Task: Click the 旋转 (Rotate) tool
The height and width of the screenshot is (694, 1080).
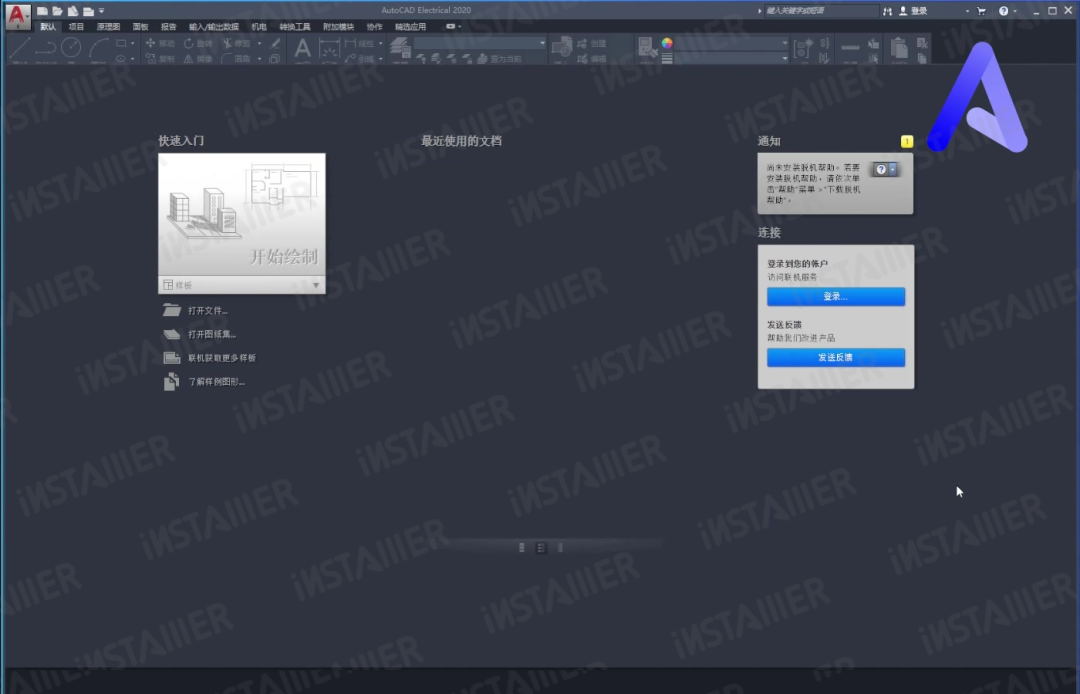Action: click(x=198, y=43)
